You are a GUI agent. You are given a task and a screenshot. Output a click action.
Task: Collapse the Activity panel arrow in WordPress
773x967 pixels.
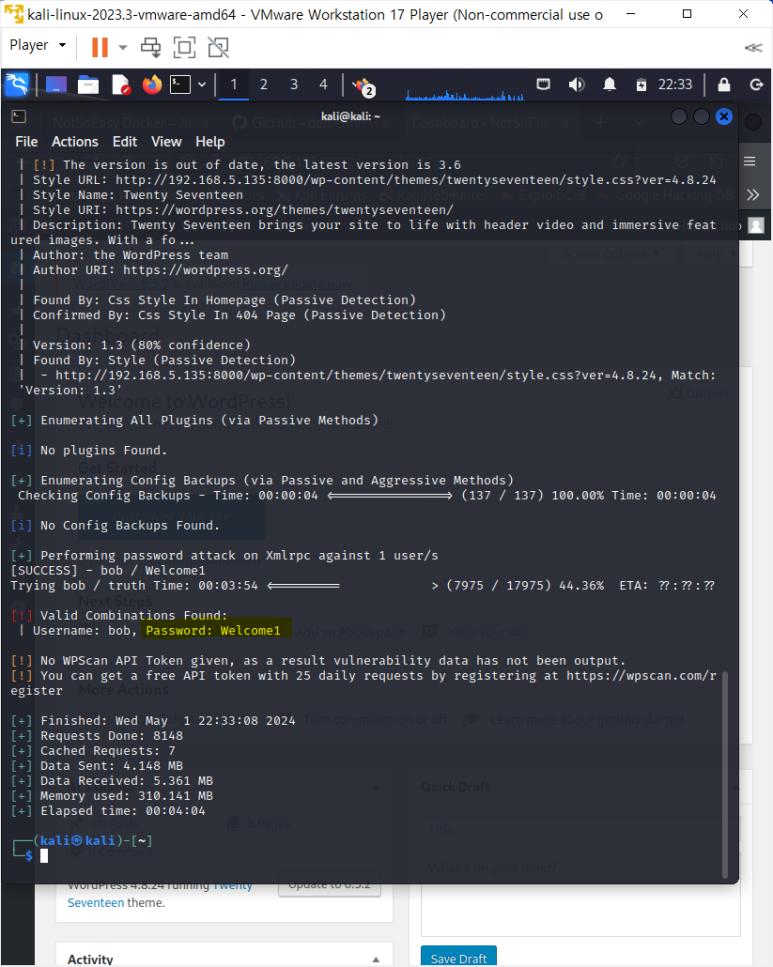click(x=376, y=959)
